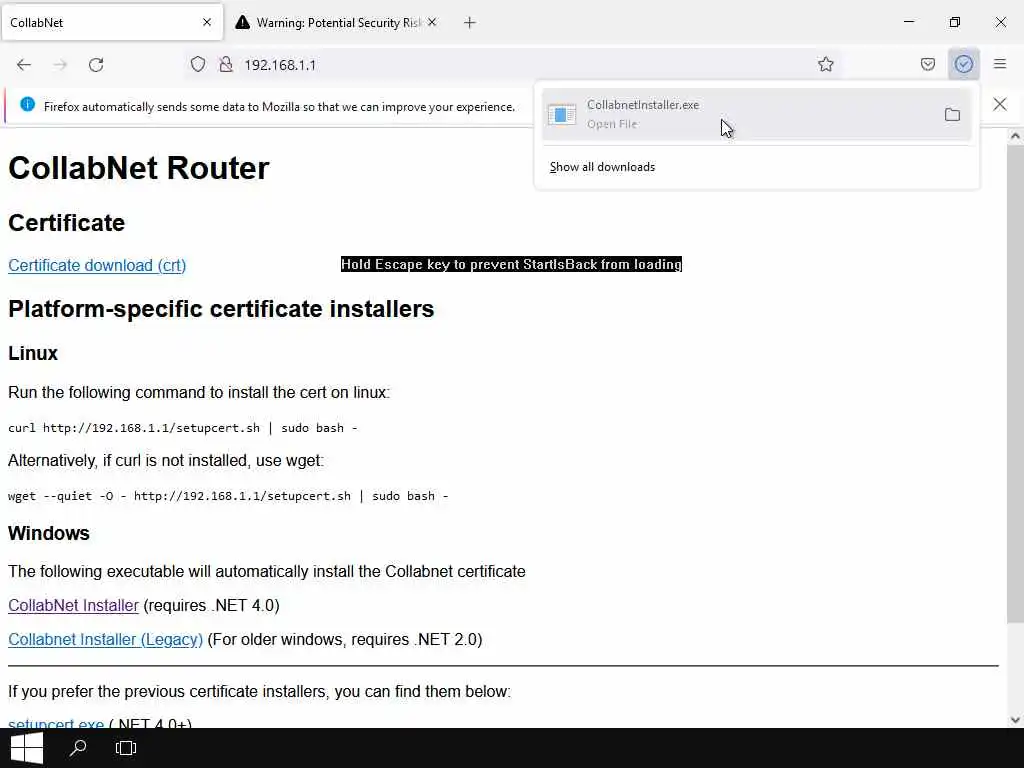Click Show all downloads

[602, 167]
